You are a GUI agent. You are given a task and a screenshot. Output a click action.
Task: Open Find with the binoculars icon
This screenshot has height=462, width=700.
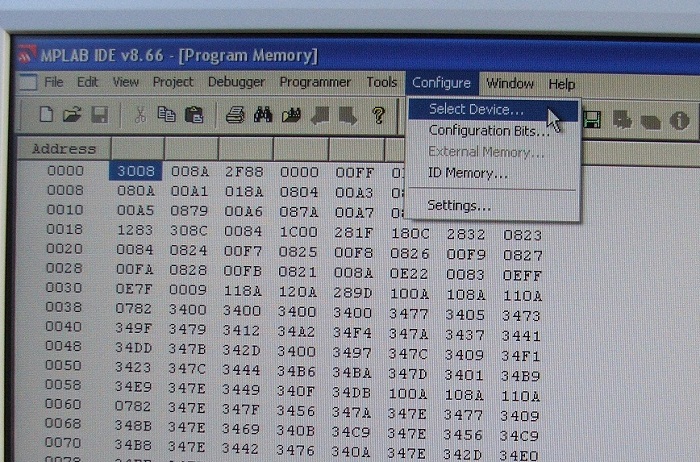click(x=263, y=115)
